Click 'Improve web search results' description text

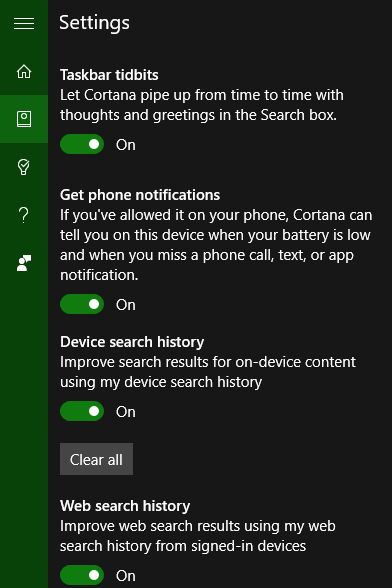pyautogui.click(x=198, y=536)
